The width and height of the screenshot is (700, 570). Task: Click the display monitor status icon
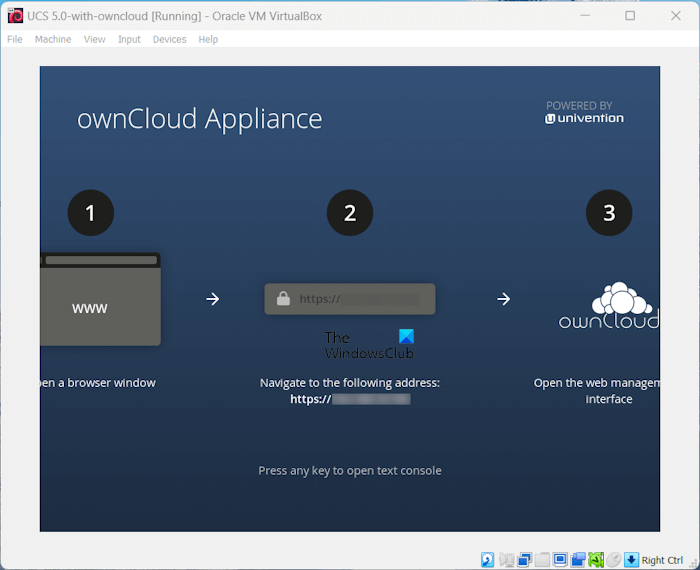click(x=559, y=560)
